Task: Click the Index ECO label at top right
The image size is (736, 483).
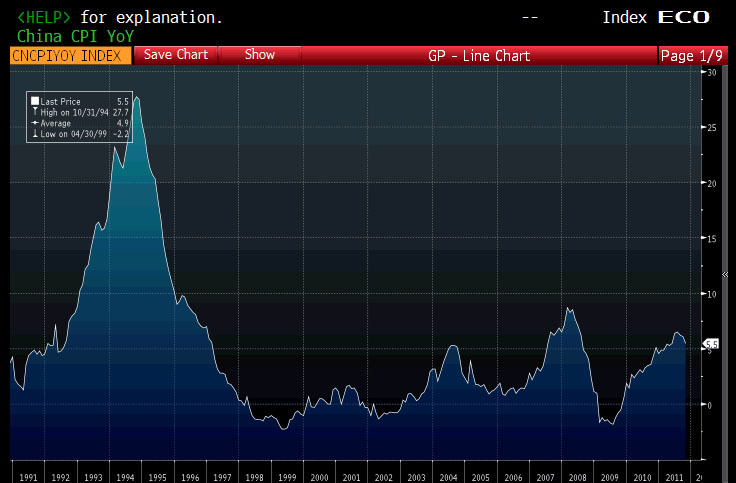Action: [x=655, y=17]
